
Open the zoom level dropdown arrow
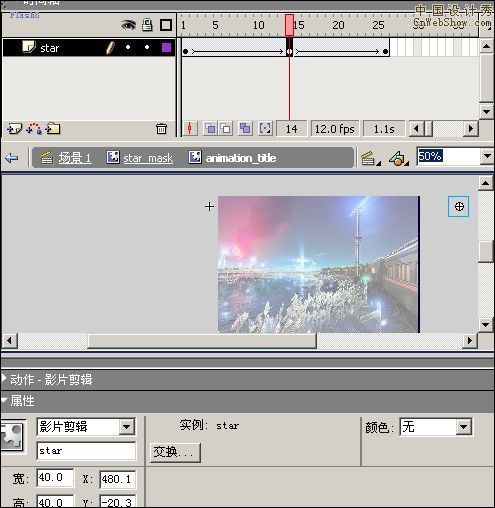click(487, 156)
